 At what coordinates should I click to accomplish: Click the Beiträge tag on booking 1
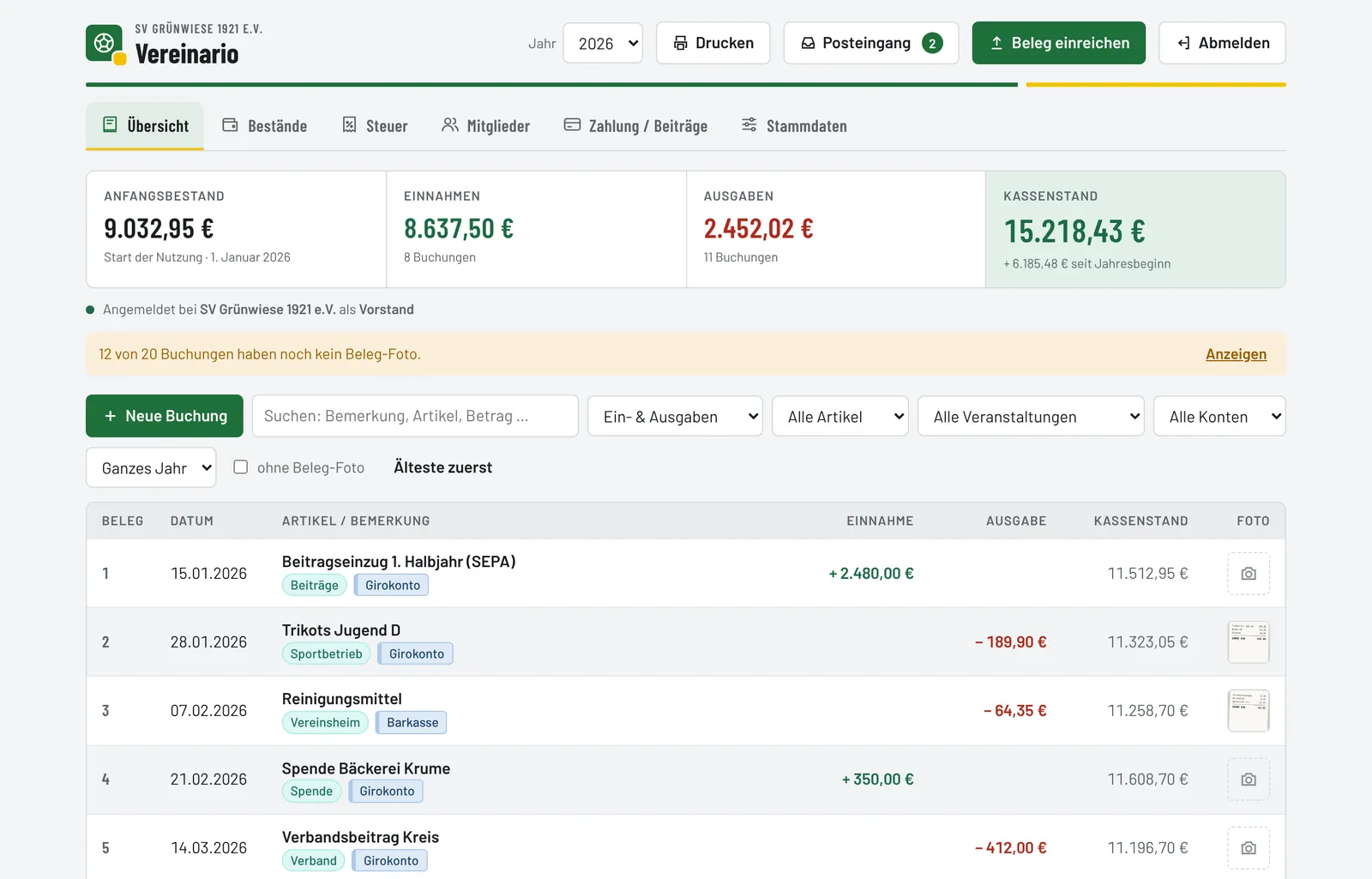314,585
